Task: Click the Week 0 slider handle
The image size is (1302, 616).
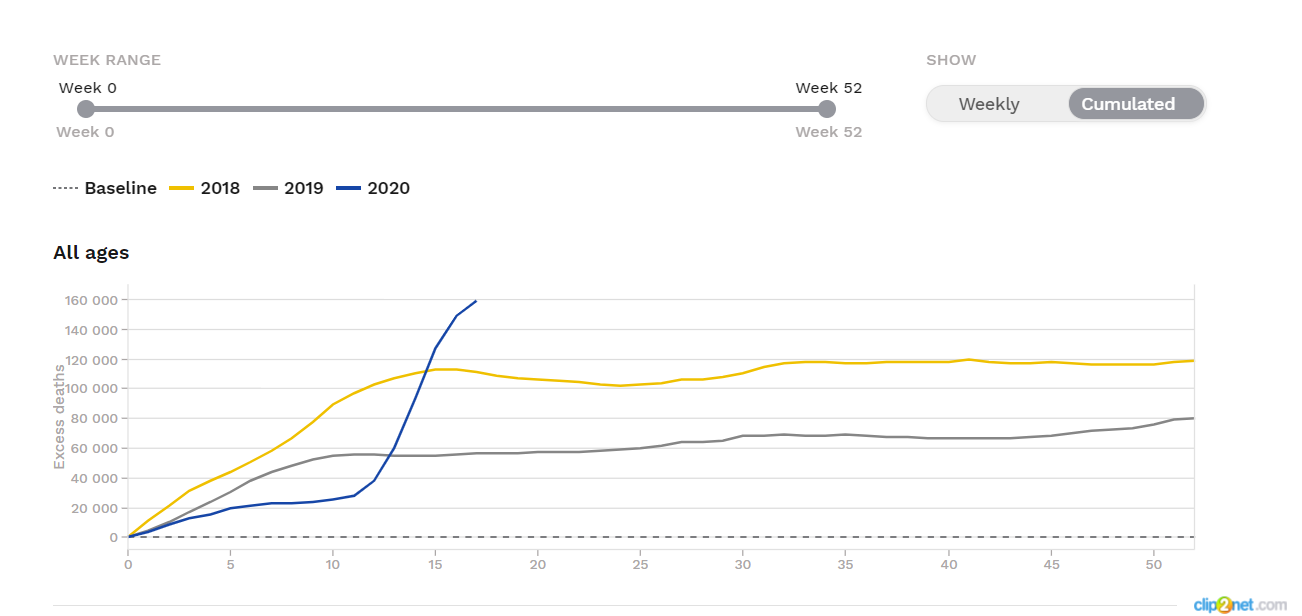Action: pyautogui.click(x=86, y=109)
